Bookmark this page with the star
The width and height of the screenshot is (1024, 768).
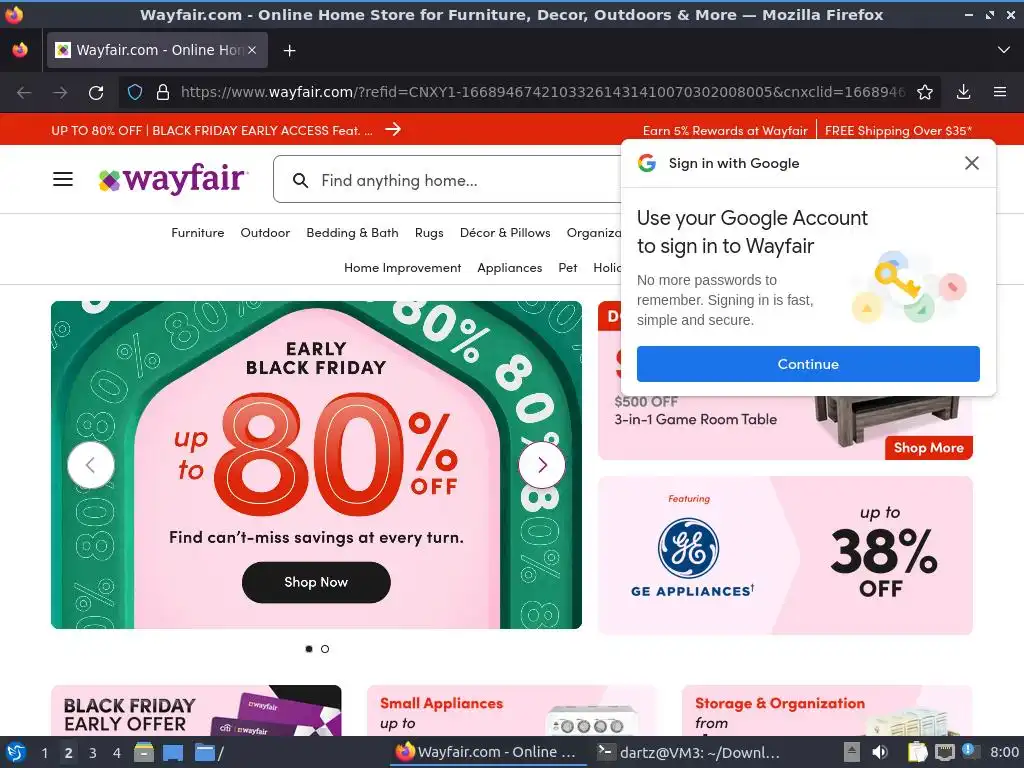point(925,92)
